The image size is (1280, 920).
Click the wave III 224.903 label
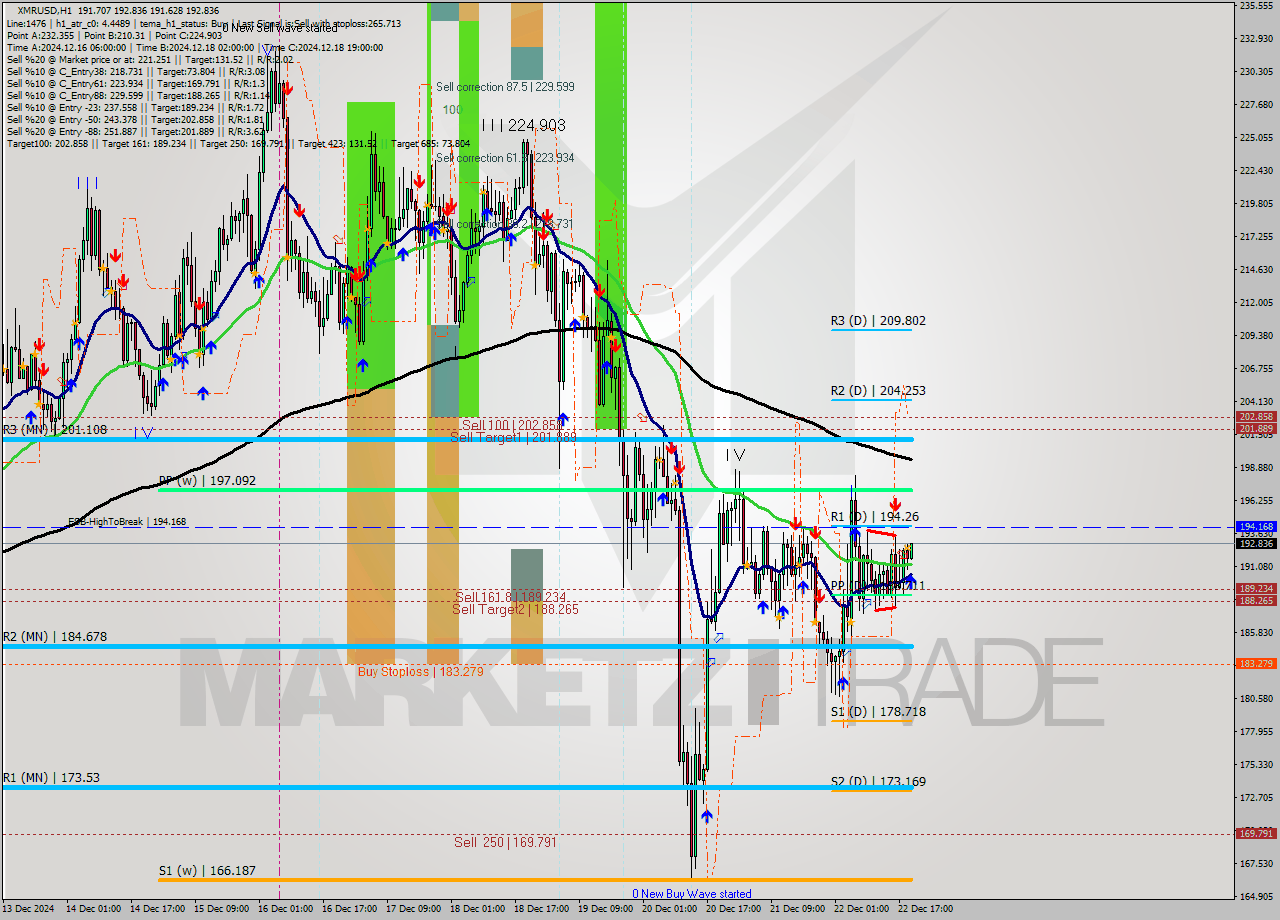[x=523, y=125]
